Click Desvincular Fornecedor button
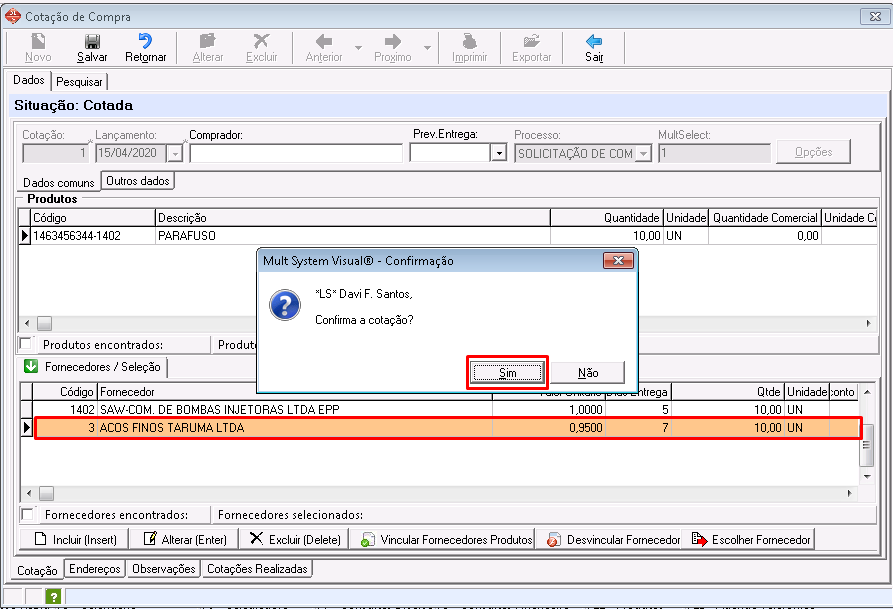The width and height of the screenshot is (893, 609). click(610, 539)
